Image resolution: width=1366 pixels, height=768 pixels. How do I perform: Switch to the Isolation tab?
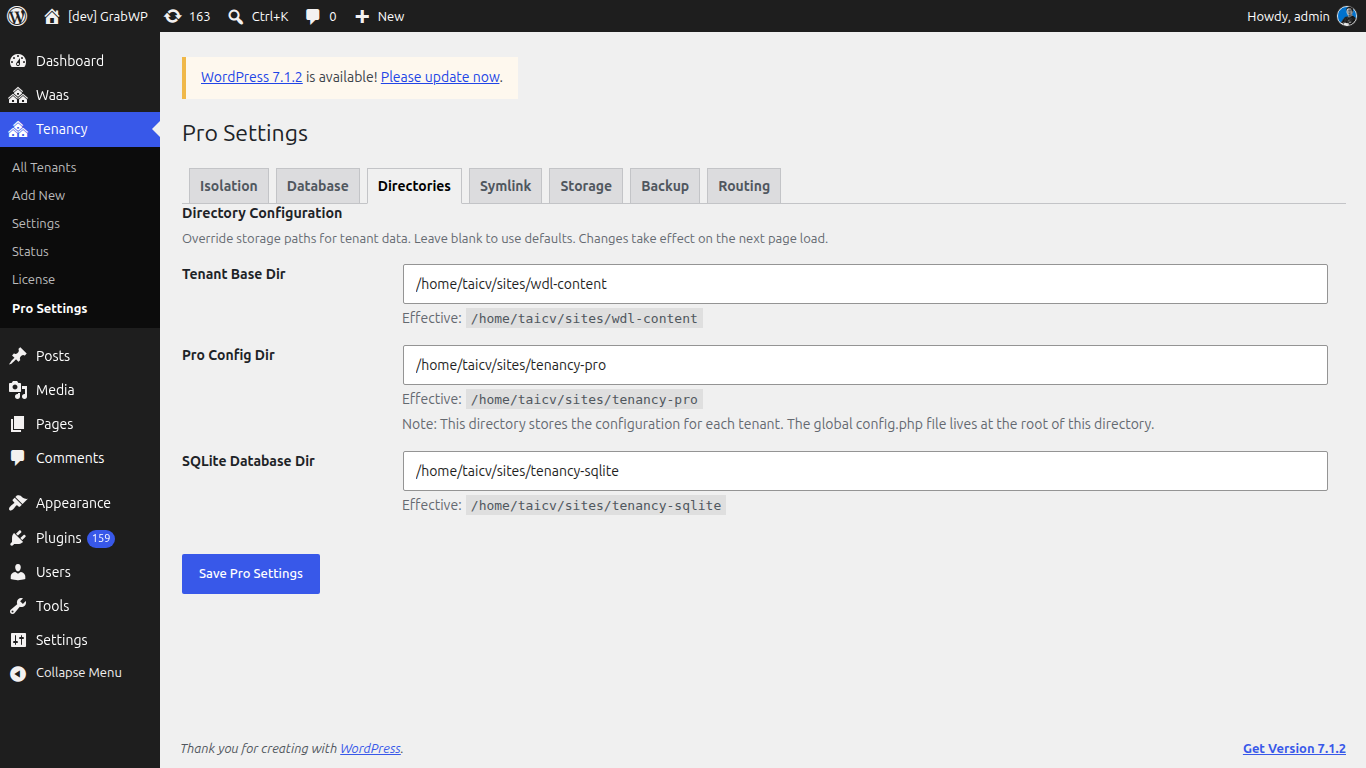(229, 186)
